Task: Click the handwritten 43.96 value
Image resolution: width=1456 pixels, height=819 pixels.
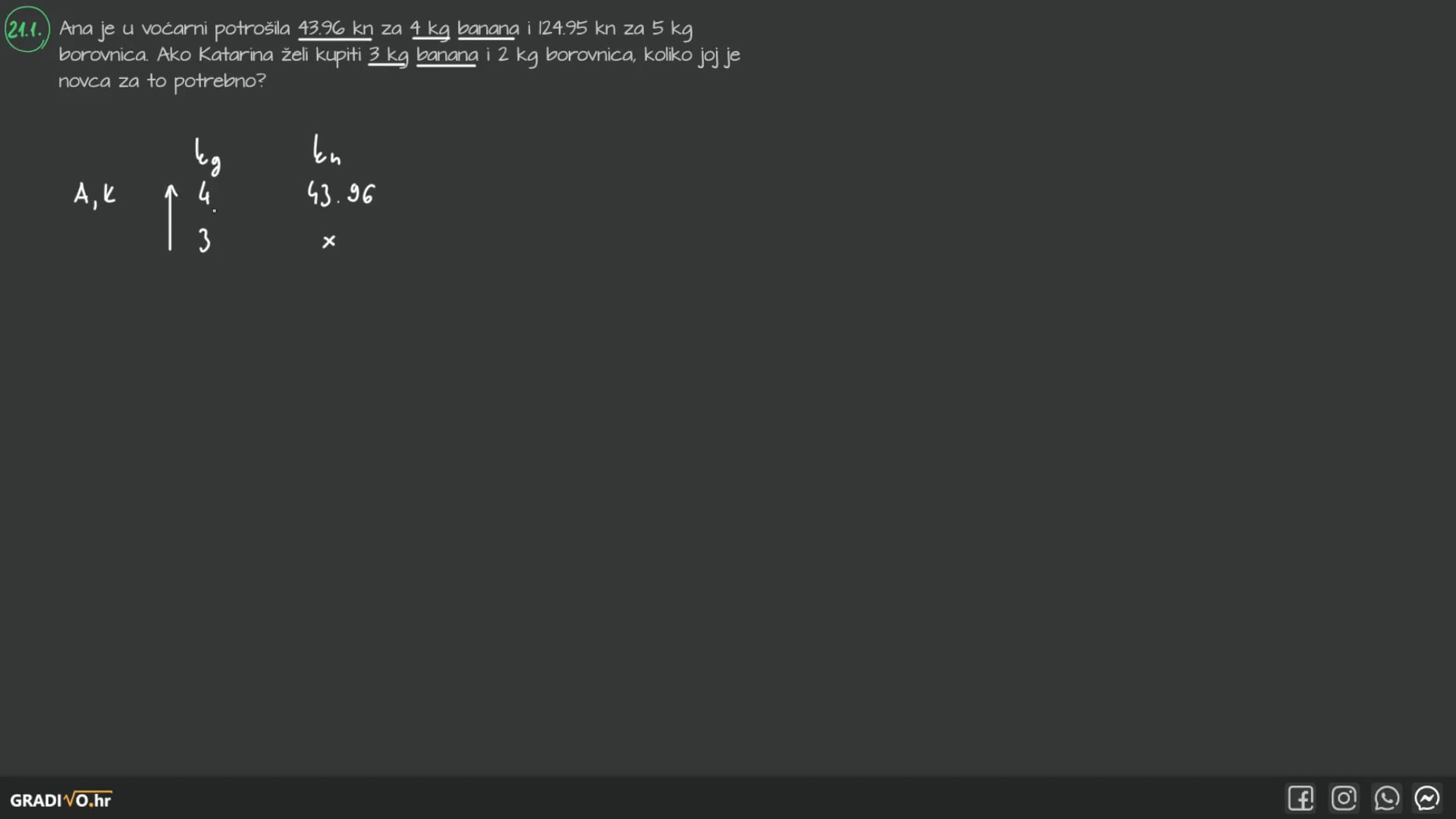Action: point(340,193)
